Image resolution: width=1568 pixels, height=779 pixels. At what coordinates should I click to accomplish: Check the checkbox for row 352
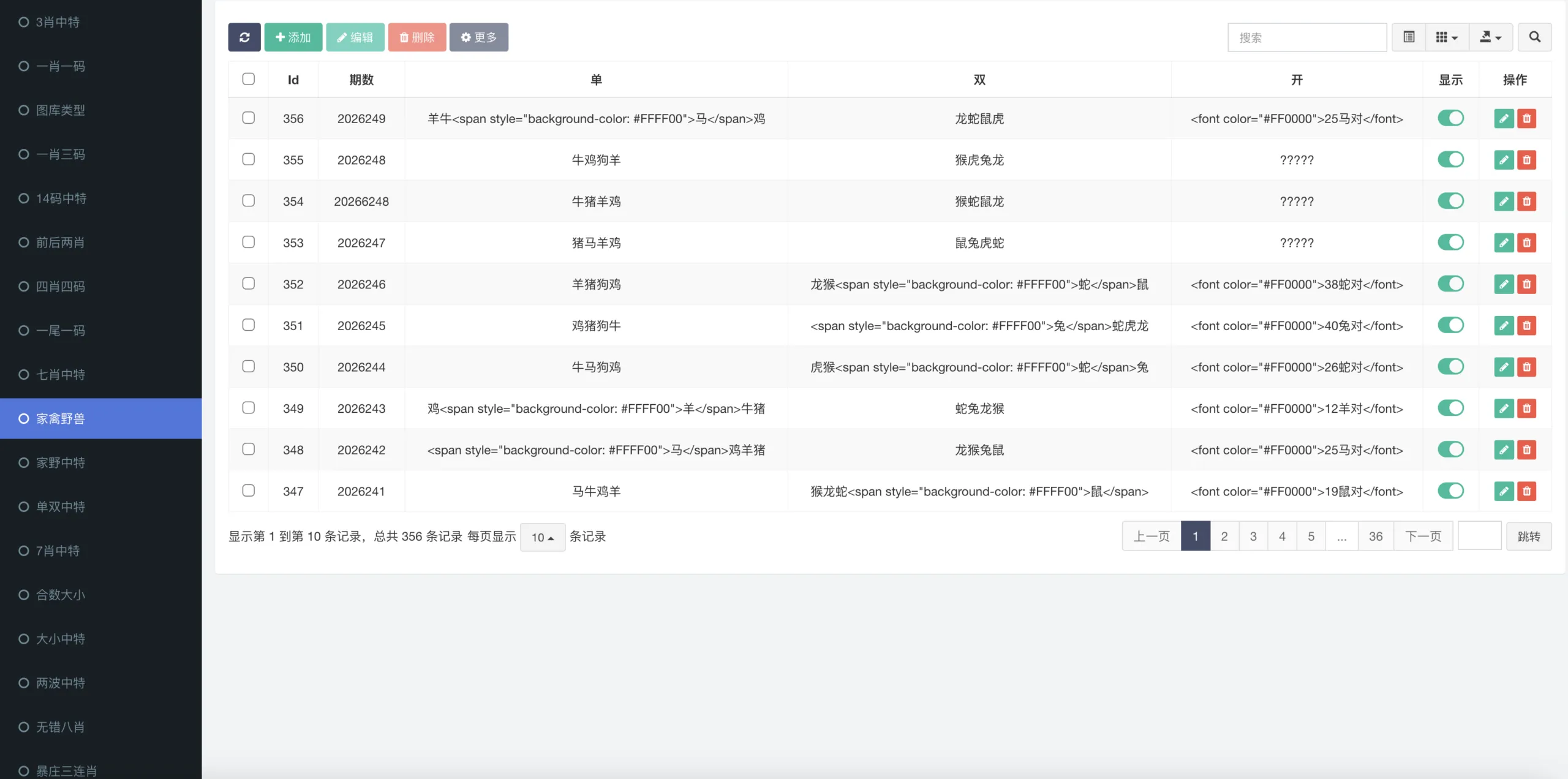(248, 284)
